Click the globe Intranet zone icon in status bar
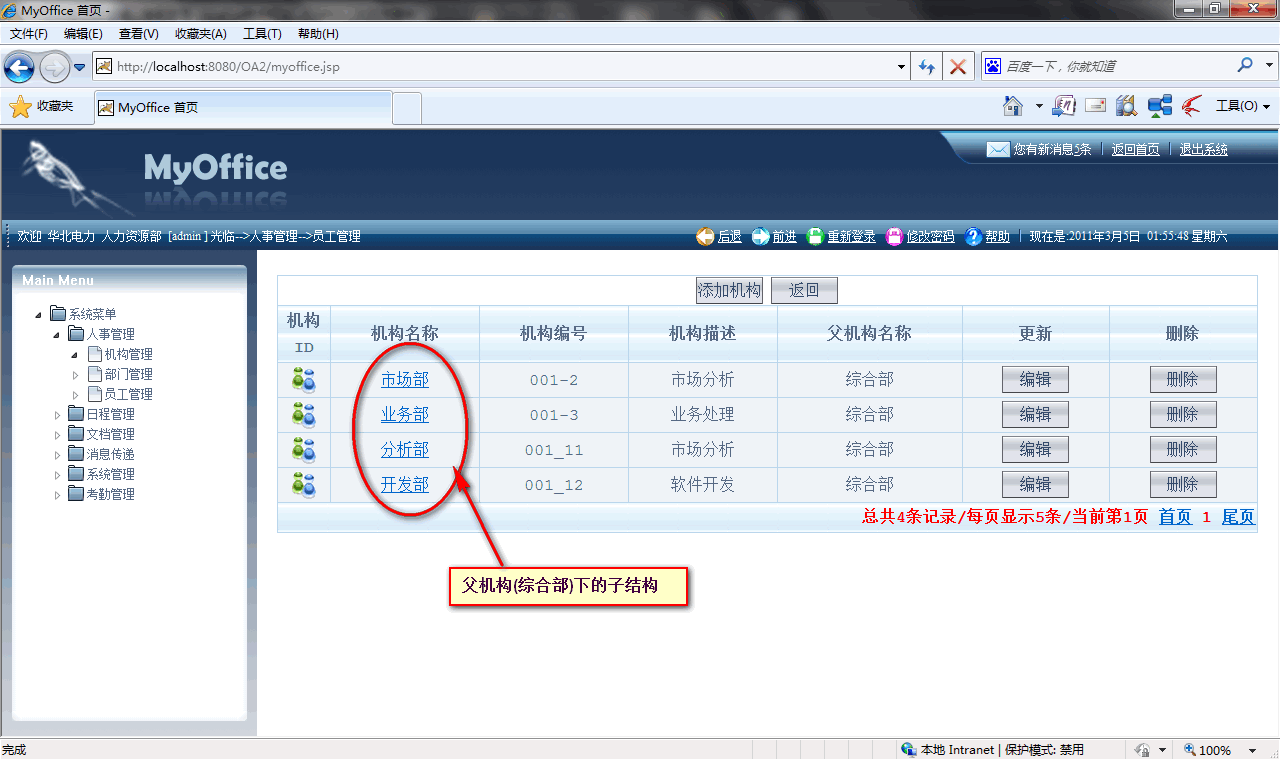 [x=908, y=750]
